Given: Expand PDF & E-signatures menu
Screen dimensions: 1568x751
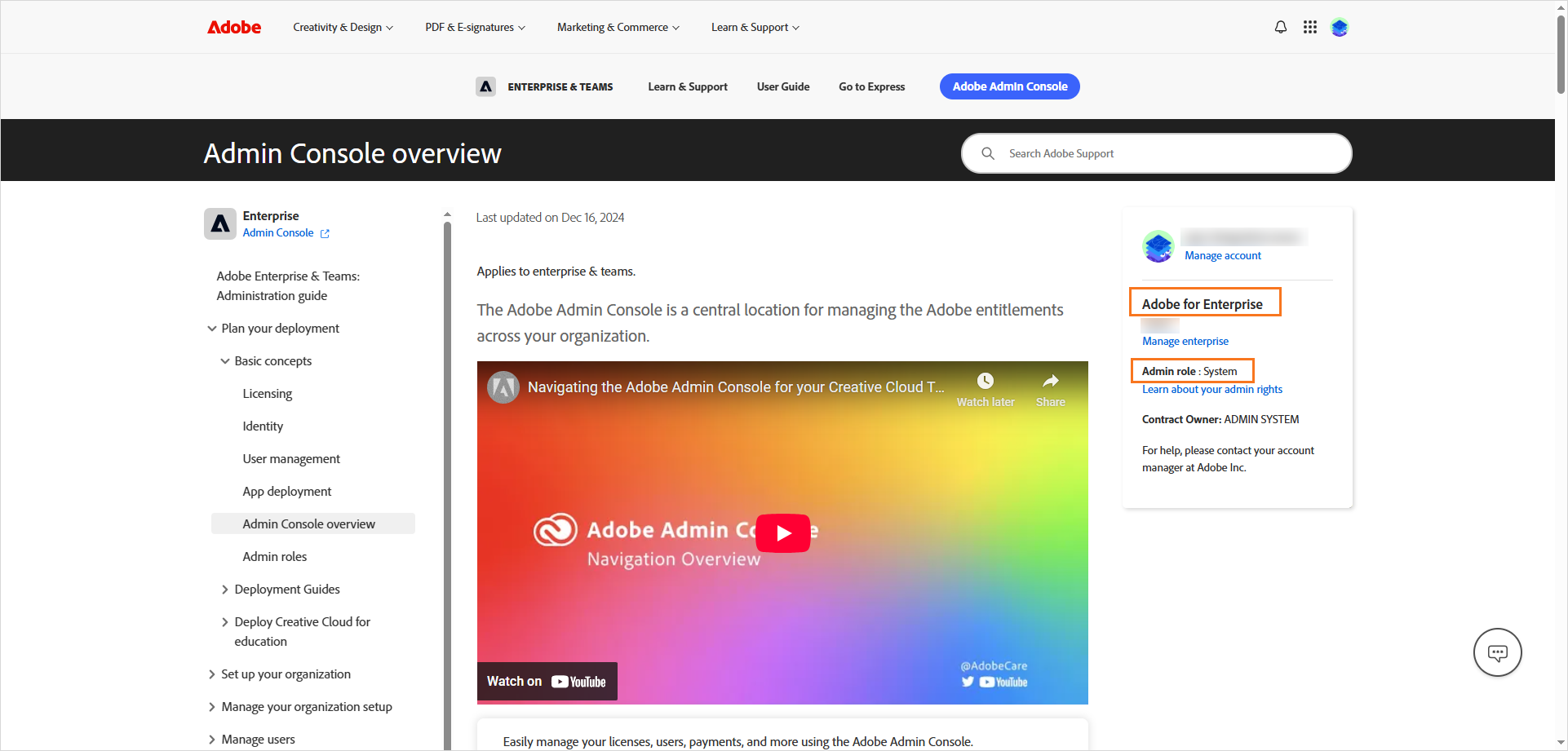Looking at the screenshot, I should (475, 27).
